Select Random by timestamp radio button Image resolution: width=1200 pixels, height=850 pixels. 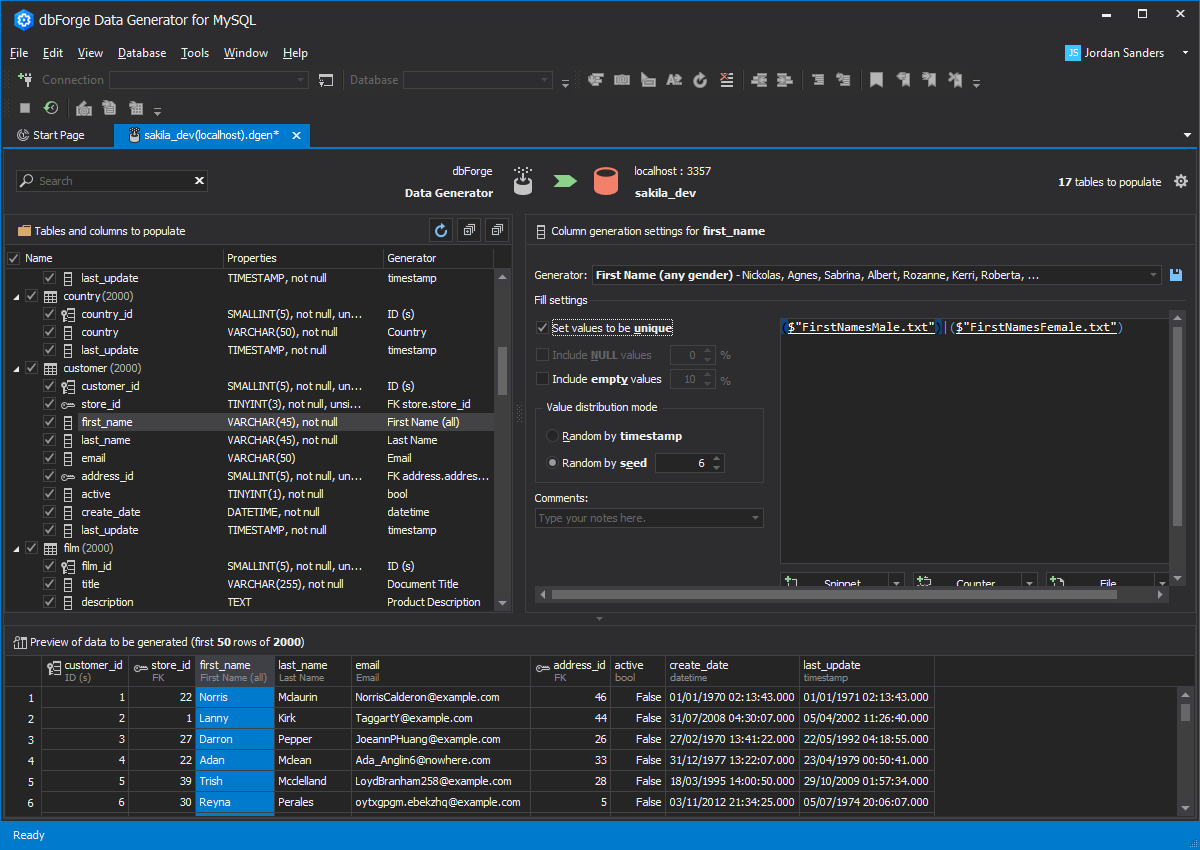(552, 436)
